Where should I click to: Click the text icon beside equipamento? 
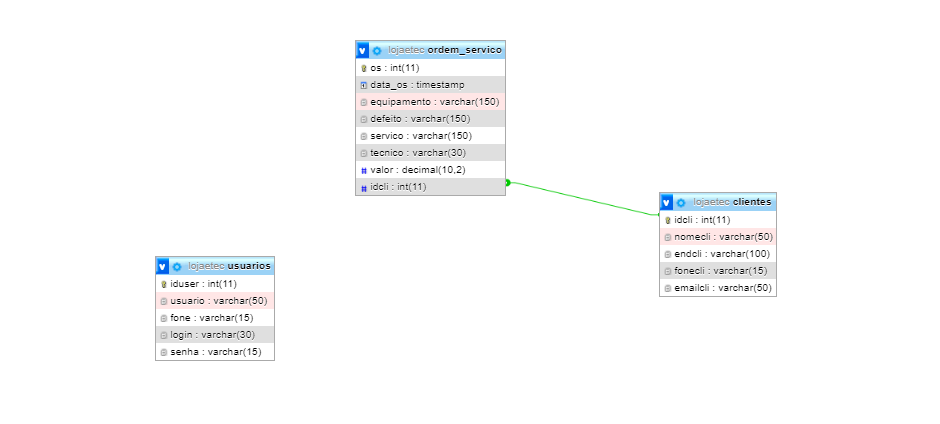(x=364, y=102)
